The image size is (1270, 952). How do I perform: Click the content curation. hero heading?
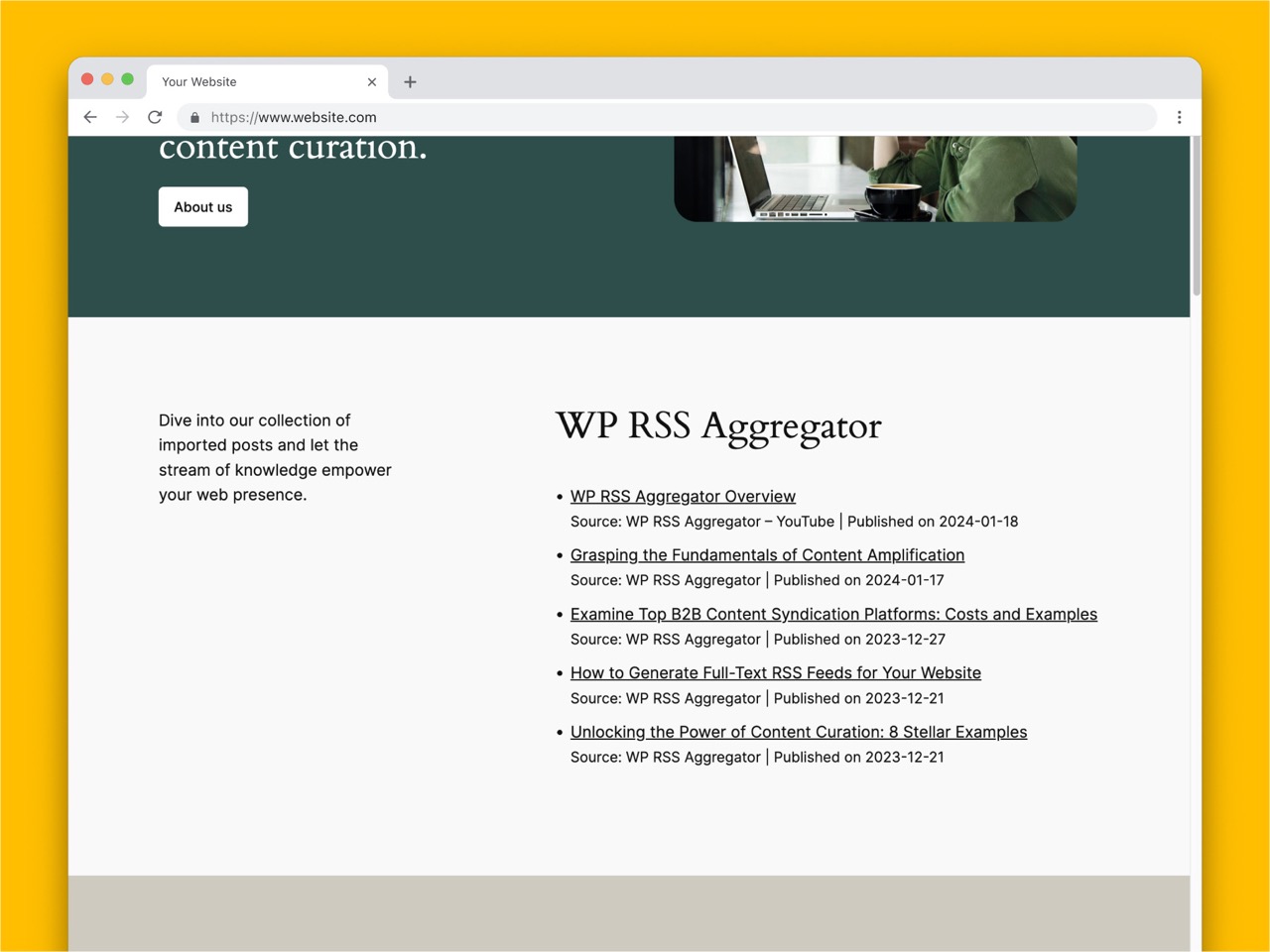click(293, 149)
